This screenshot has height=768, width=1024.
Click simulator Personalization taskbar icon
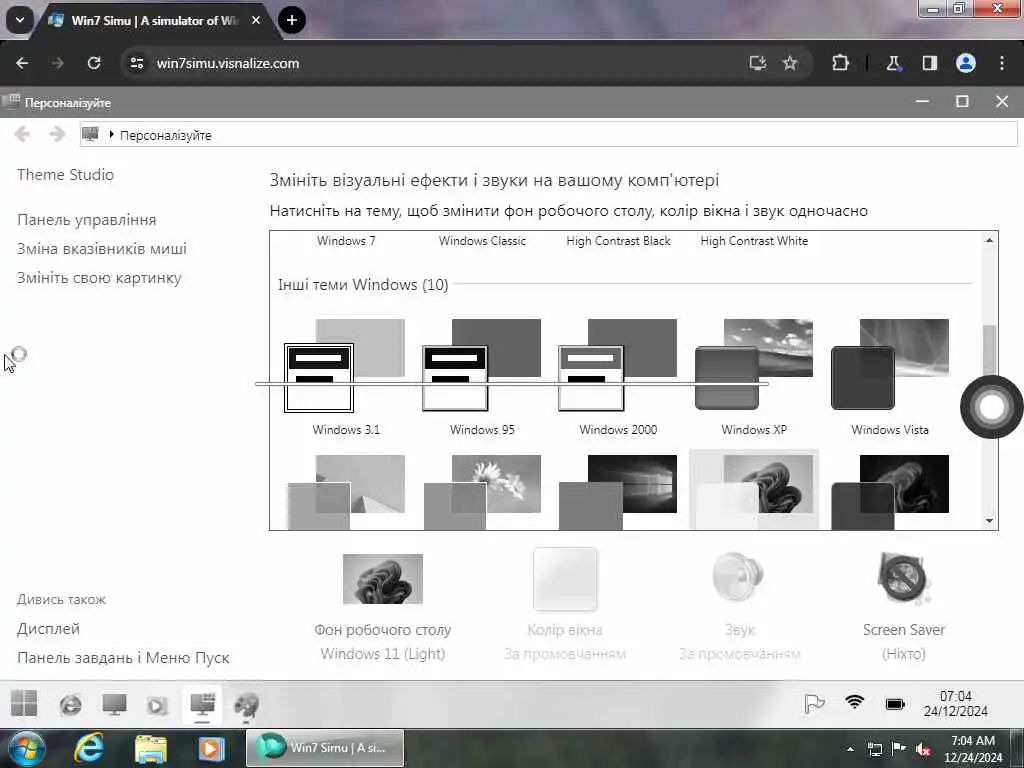point(202,705)
